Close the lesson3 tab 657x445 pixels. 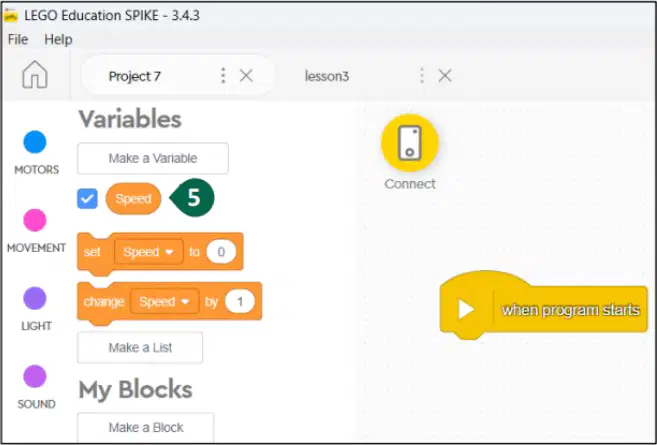(x=445, y=76)
